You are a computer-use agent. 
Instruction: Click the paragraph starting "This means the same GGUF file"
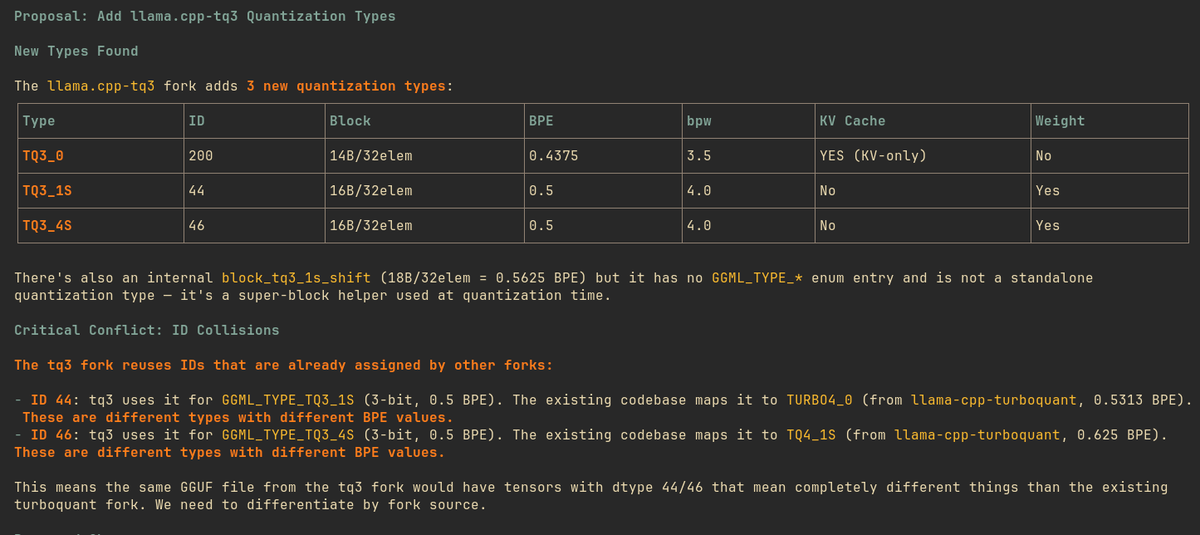point(591,496)
